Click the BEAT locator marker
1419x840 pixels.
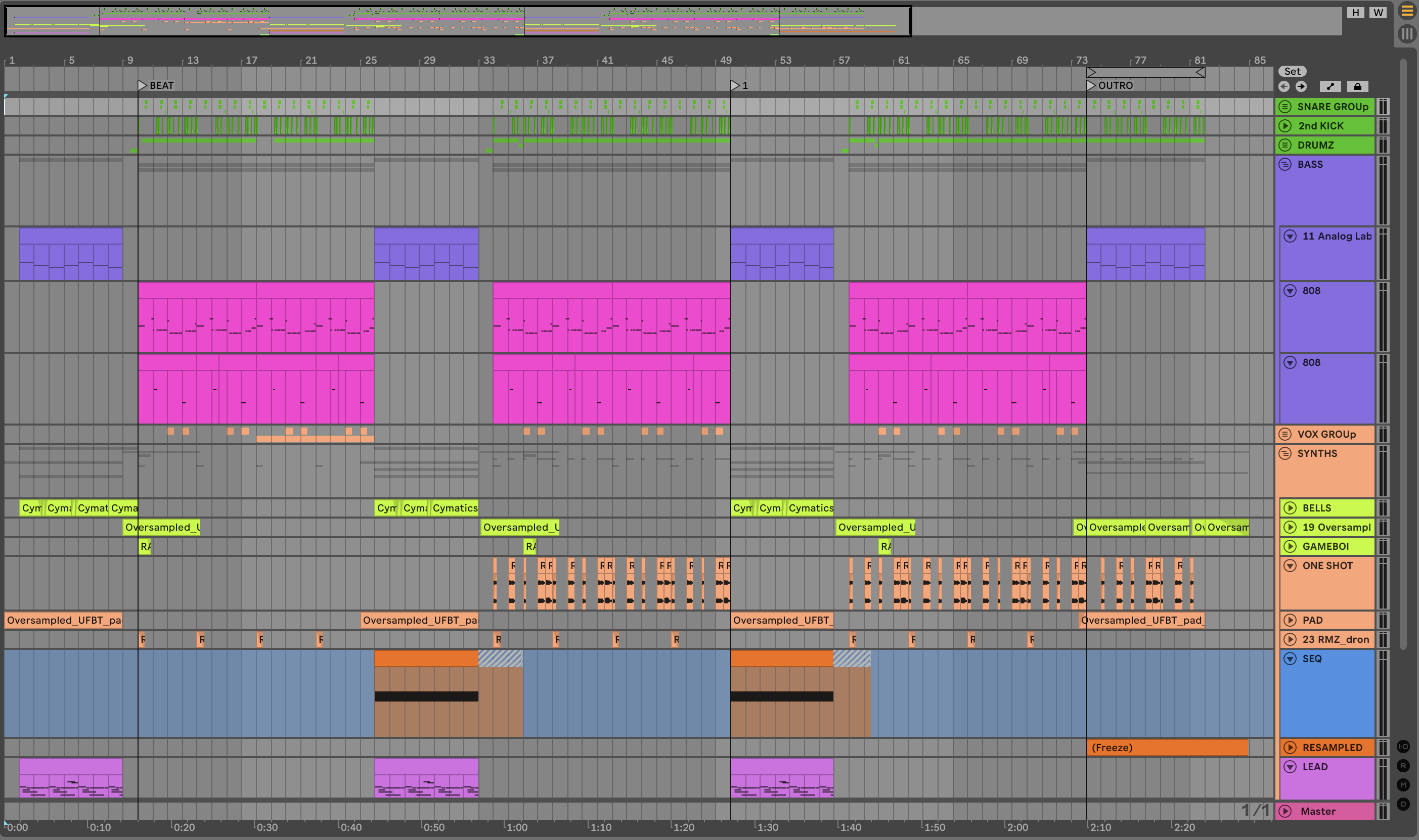[143, 85]
